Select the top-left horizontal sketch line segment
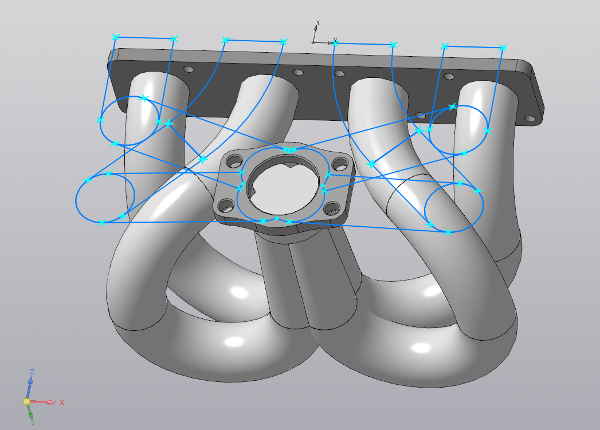The width and height of the screenshot is (600, 430). [x=145, y=37]
